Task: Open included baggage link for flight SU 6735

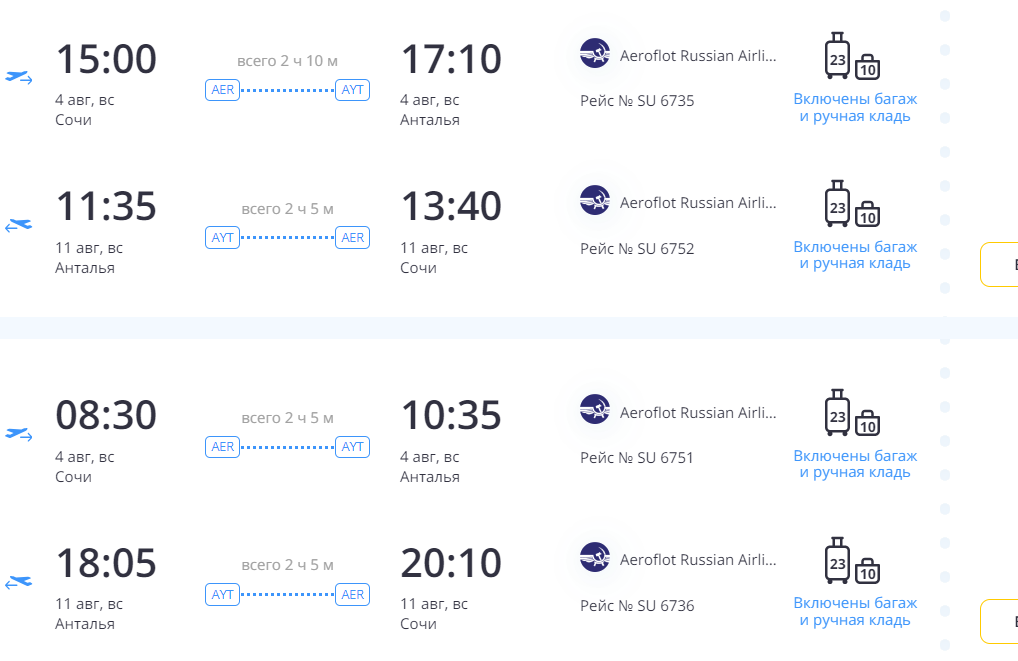Action: 855,108
